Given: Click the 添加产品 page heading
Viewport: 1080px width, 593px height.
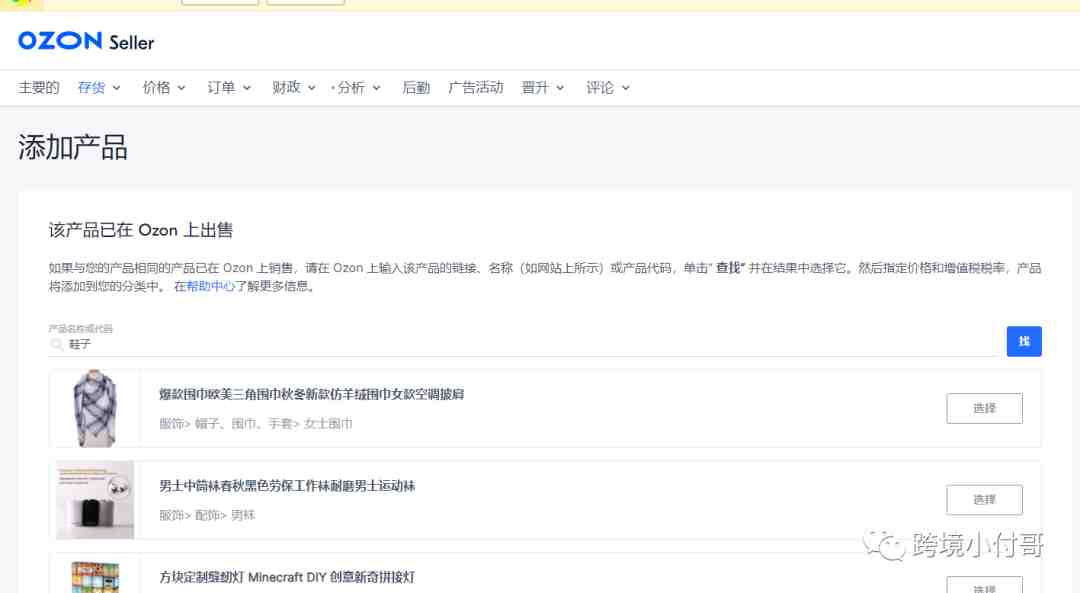Looking at the screenshot, I should [x=73, y=147].
